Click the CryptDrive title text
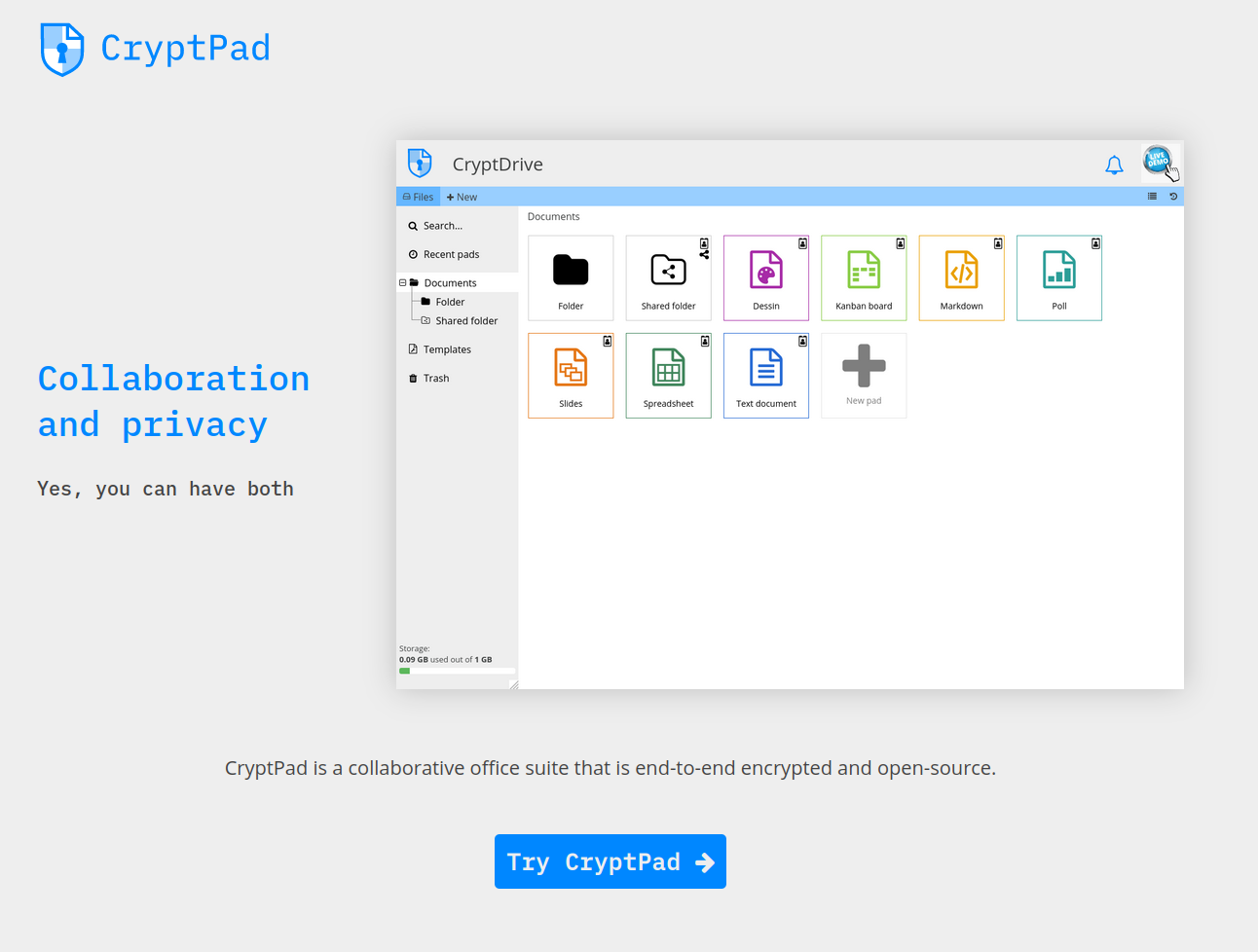Screen dimensions: 1258x952 click(498, 165)
